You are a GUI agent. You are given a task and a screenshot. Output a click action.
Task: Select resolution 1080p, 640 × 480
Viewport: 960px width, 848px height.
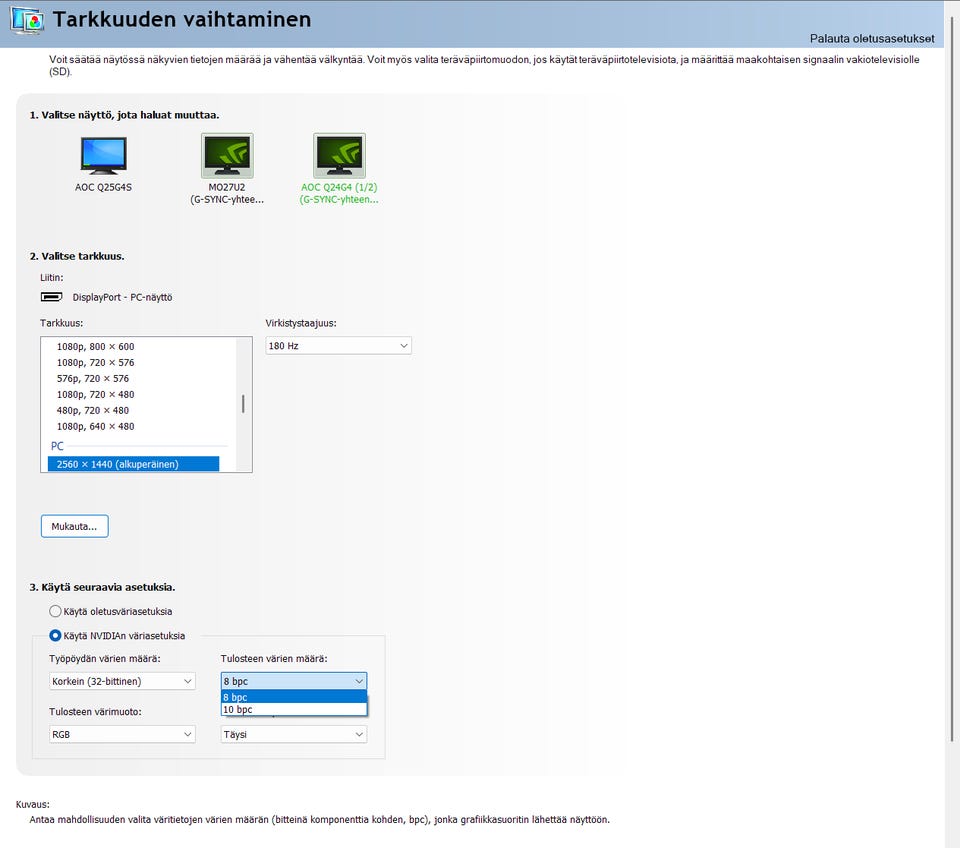[96, 426]
